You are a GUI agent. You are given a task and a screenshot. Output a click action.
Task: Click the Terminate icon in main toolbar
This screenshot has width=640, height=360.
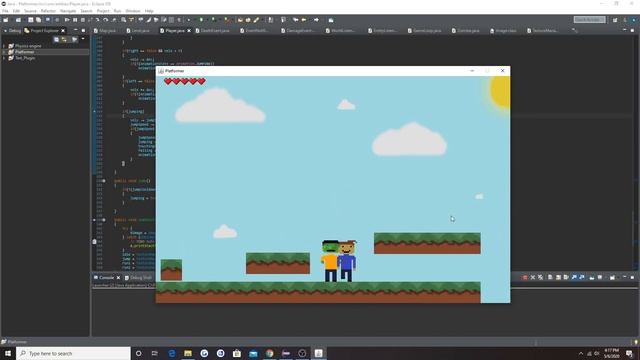(83, 20)
